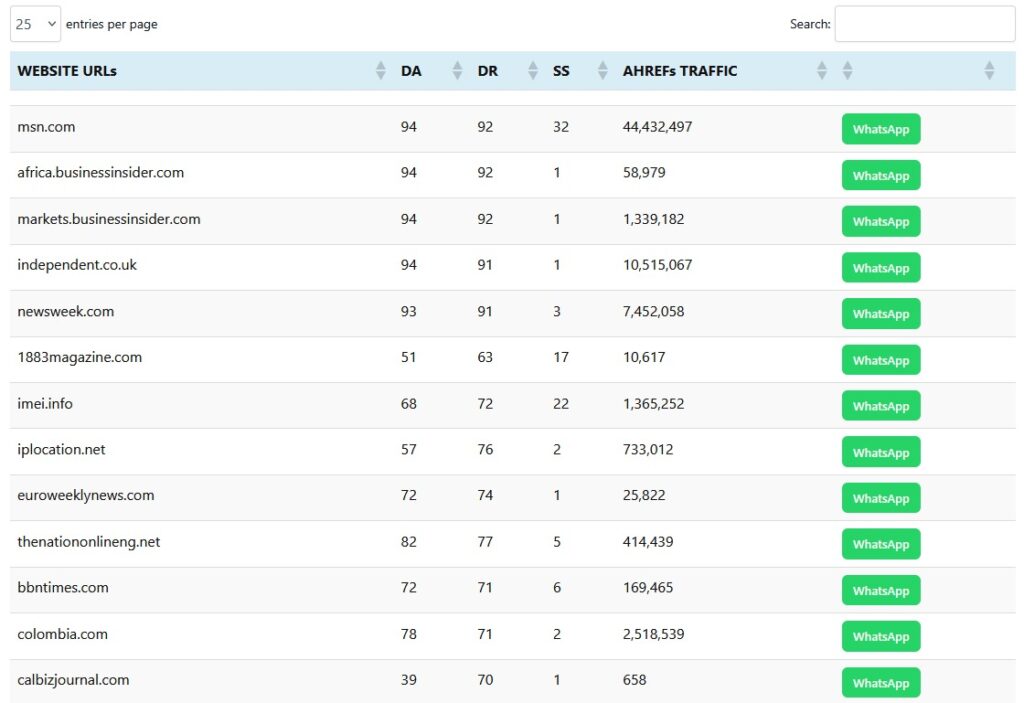Screen dimensions: 1024x703
Task: Open the entries per page dropdown
Action: pyautogui.click(x=36, y=24)
